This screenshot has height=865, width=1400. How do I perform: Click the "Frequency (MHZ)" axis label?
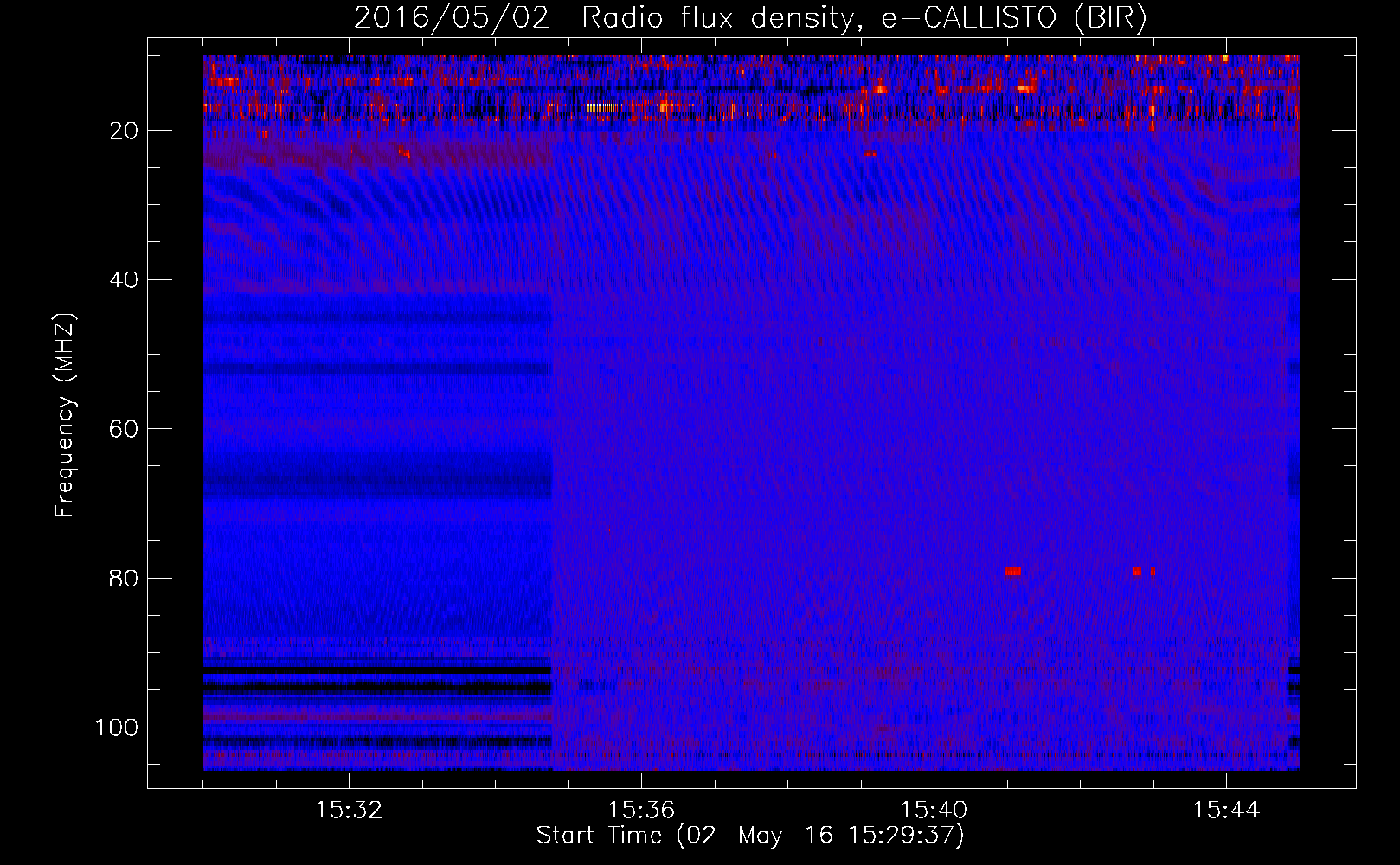click(65, 416)
